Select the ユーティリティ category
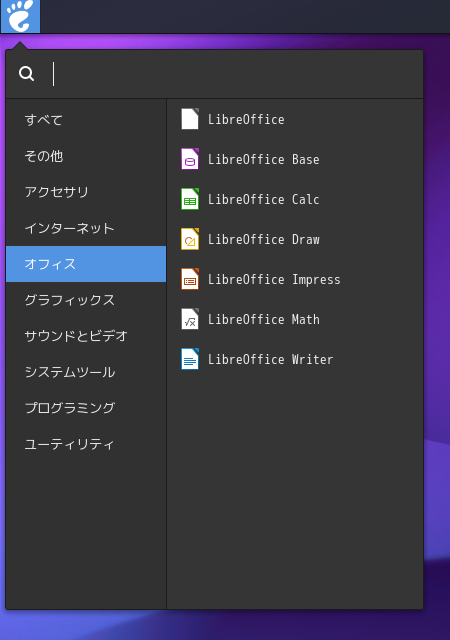Viewport: 450px width, 640px height. (x=86, y=443)
